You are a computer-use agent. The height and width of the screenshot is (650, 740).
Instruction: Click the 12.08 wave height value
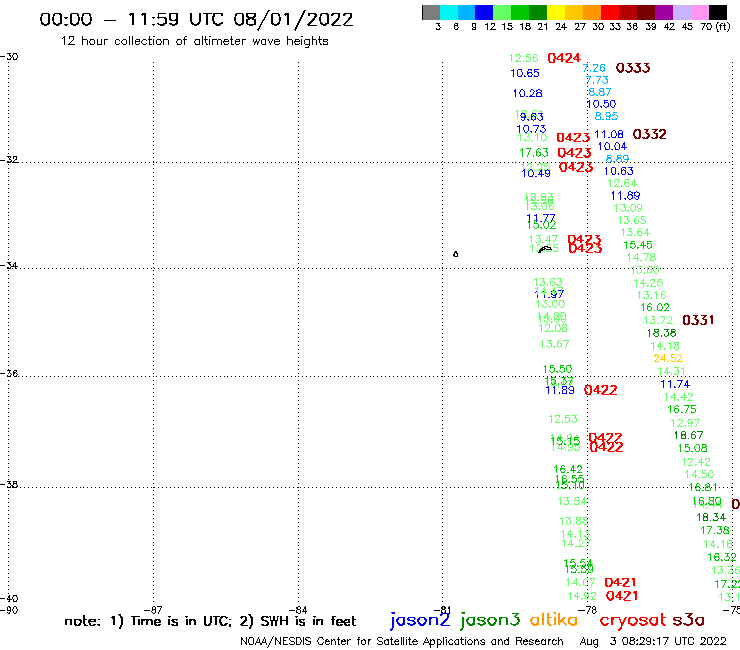click(553, 328)
